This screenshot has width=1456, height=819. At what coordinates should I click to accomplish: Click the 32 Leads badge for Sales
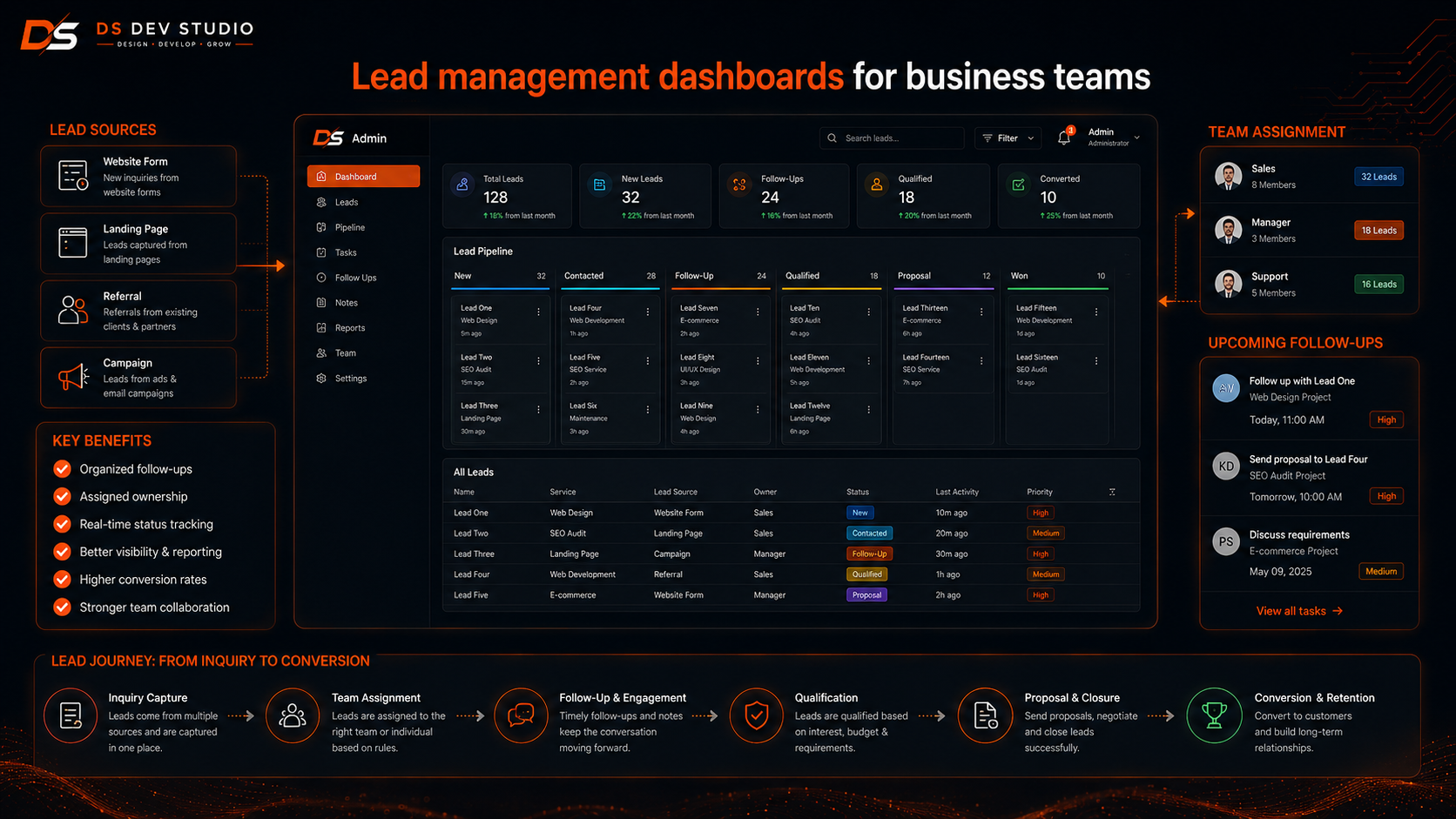click(x=1378, y=177)
